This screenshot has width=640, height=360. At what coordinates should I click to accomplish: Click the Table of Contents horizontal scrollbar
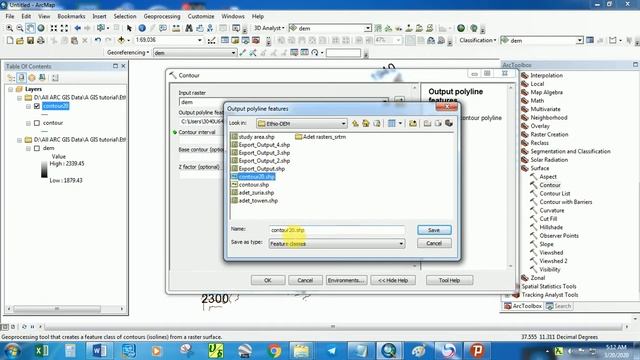(57, 309)
